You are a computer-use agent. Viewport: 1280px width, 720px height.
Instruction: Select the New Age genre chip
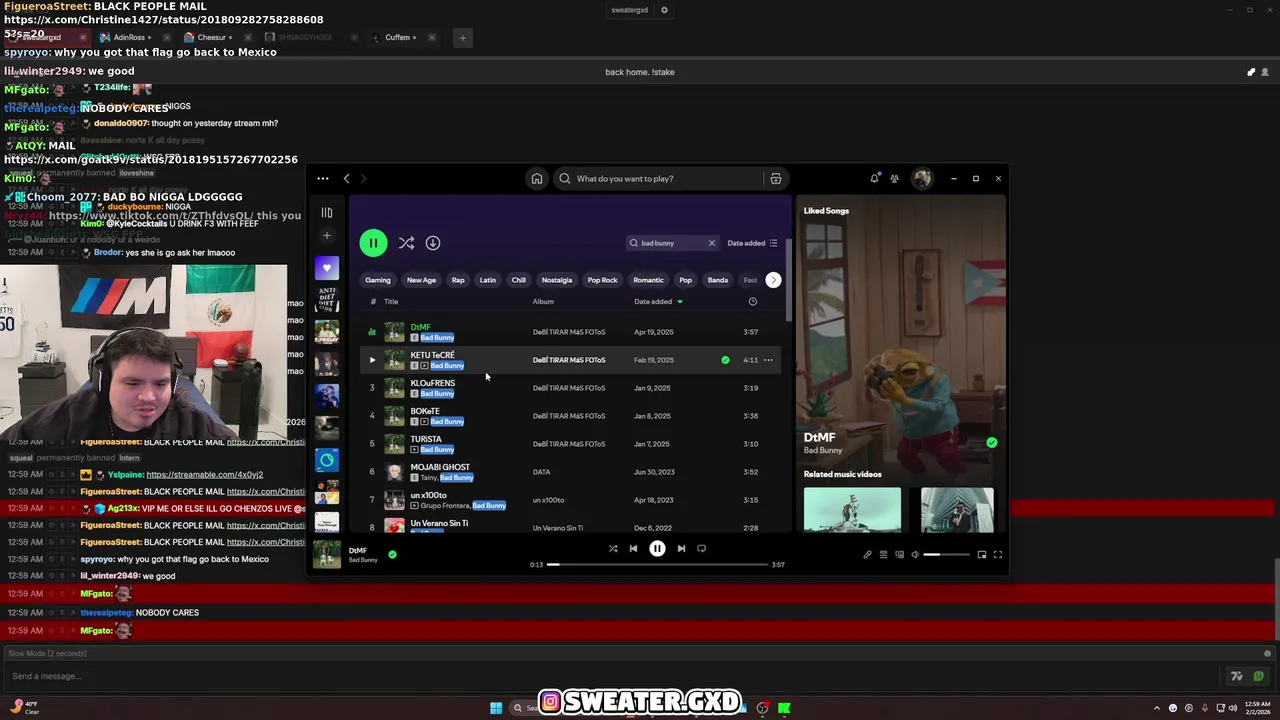[421, 280]
